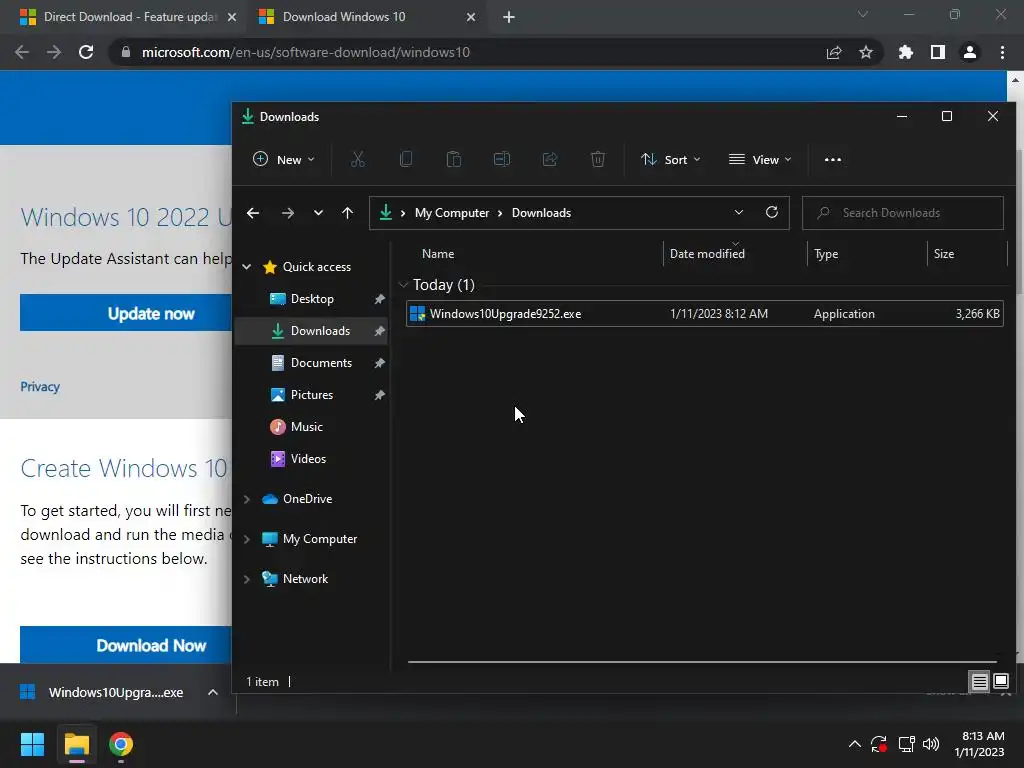Click My Computer in breadcrumb path
1024x768 pixels.
click(452, 213)
